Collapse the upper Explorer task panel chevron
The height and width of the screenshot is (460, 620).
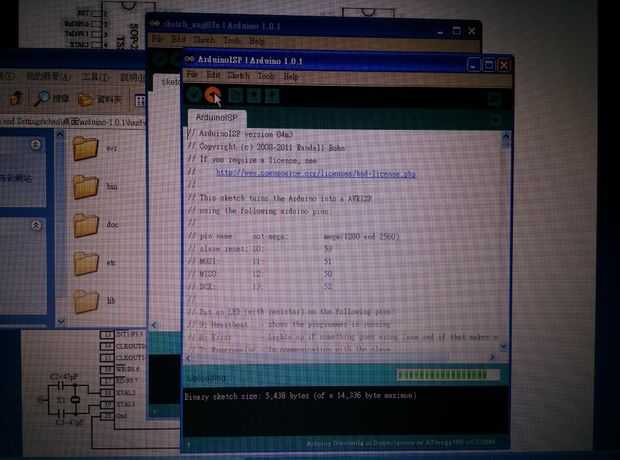(36, 144)
